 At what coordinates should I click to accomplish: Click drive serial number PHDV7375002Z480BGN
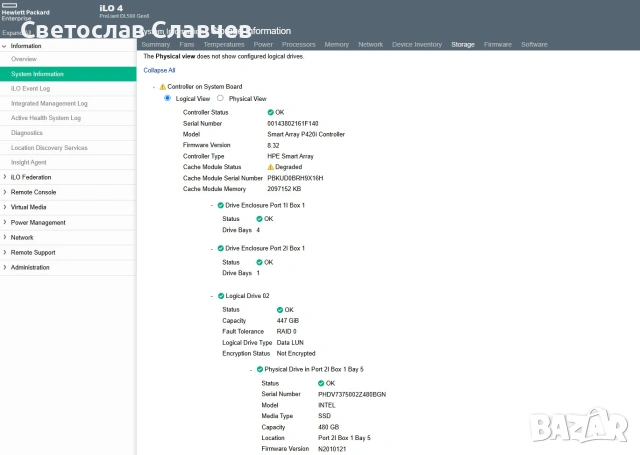point(352,395)
